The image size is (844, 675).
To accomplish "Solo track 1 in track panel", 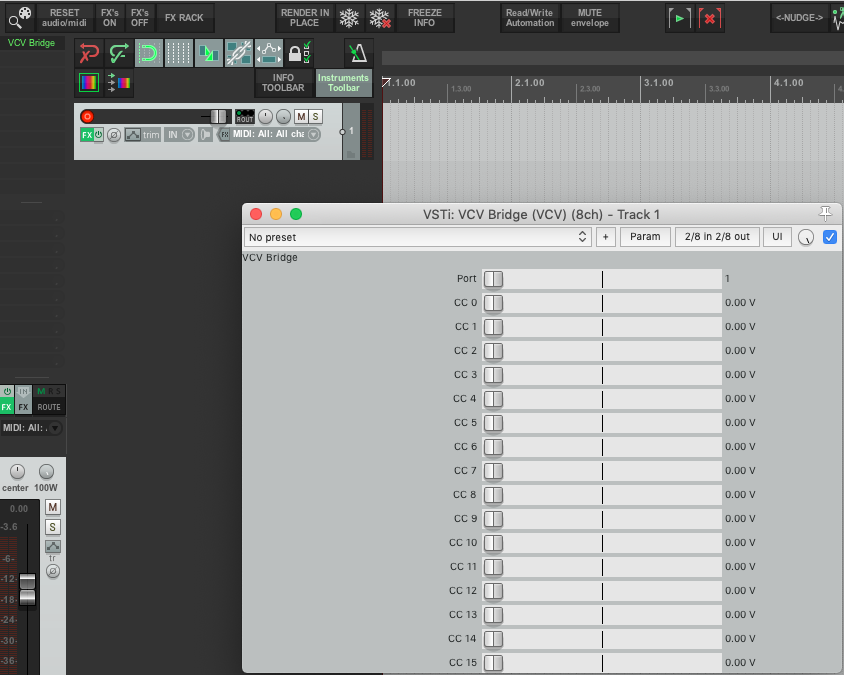I will [x=315, y=116].
